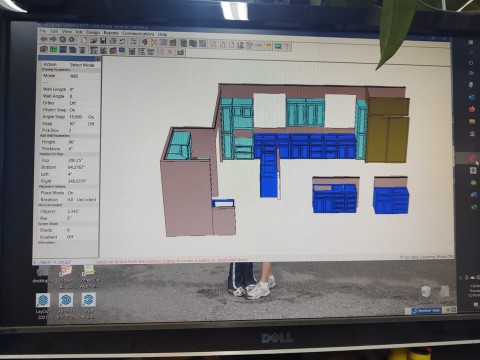Click the undo arrow toolbar icon

122,41
